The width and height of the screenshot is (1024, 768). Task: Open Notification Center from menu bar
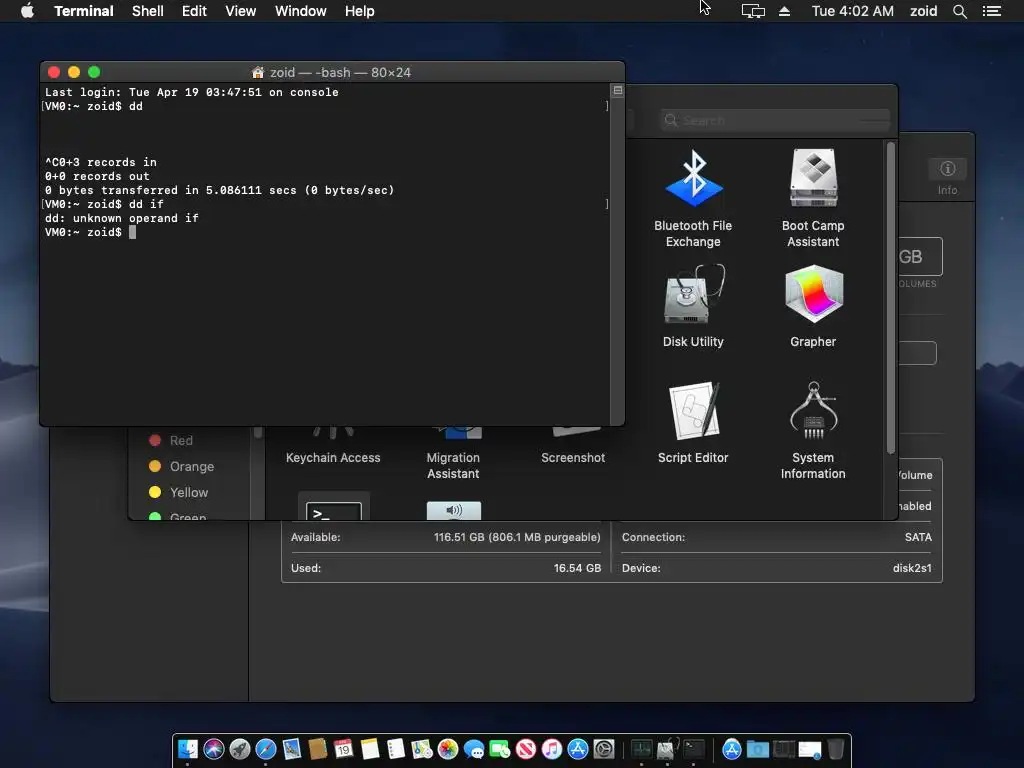point(991,11)
